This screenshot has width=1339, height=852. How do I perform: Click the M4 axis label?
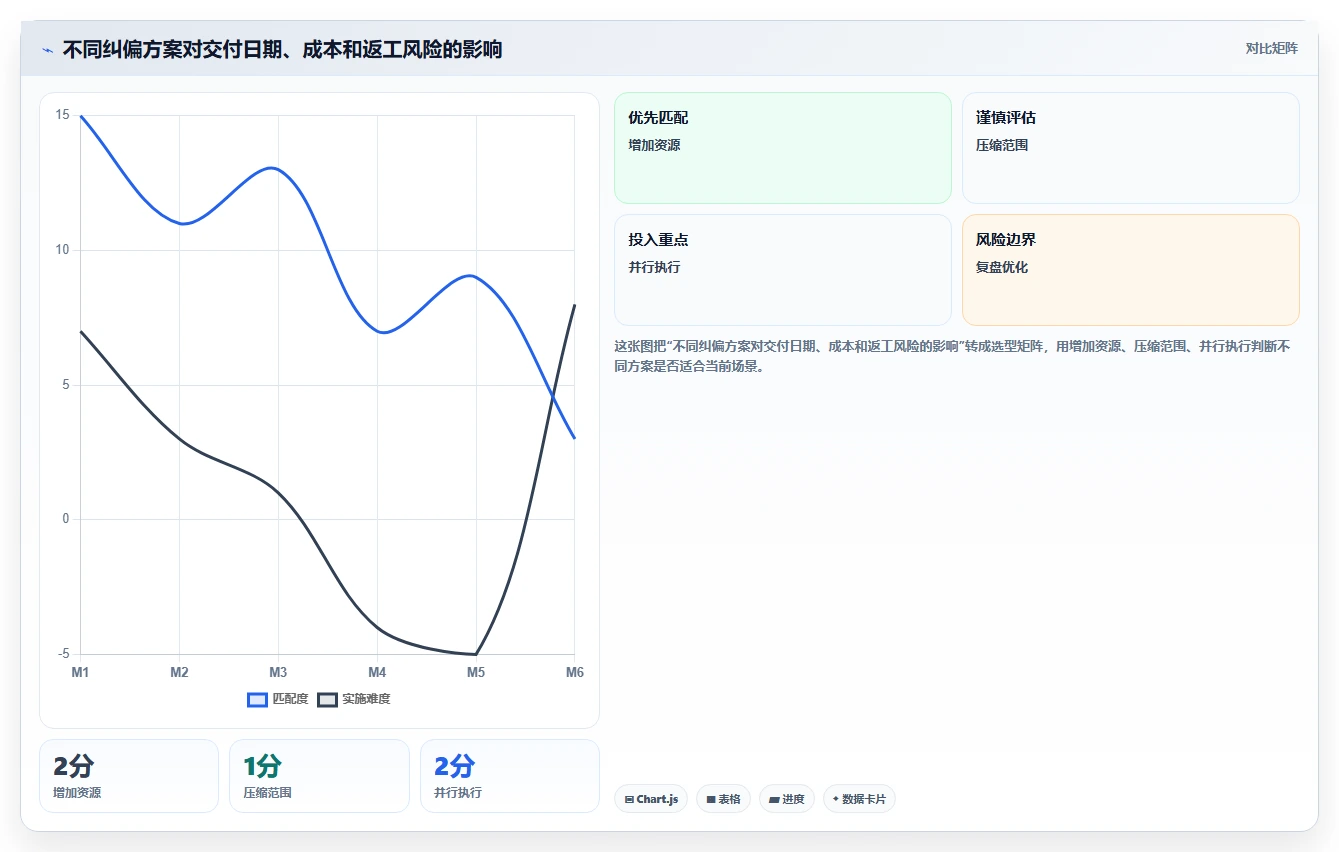(x=377, y=672)
